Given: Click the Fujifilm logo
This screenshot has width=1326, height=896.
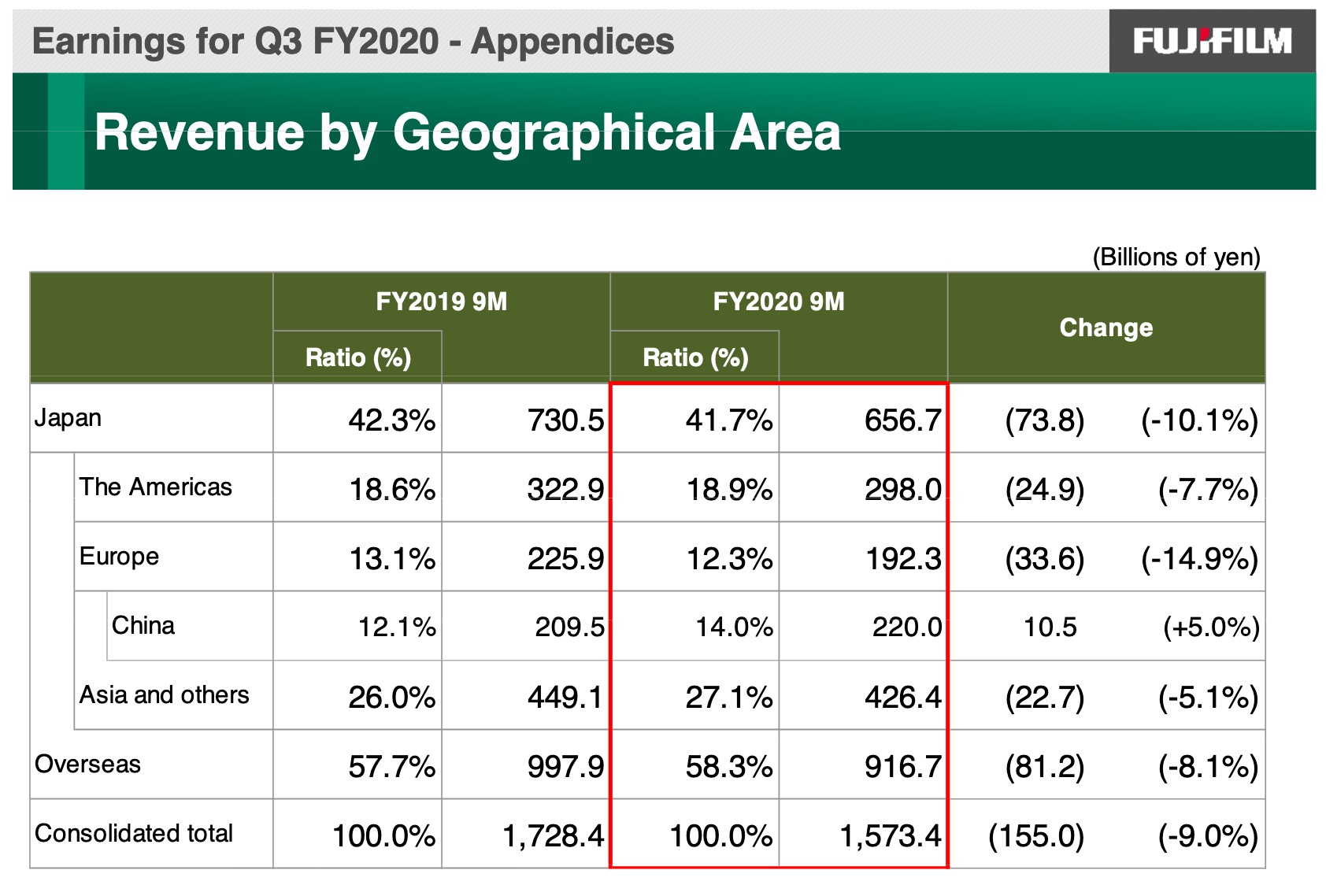Looking at the screenshot, I should click(x=1212, y=41).
